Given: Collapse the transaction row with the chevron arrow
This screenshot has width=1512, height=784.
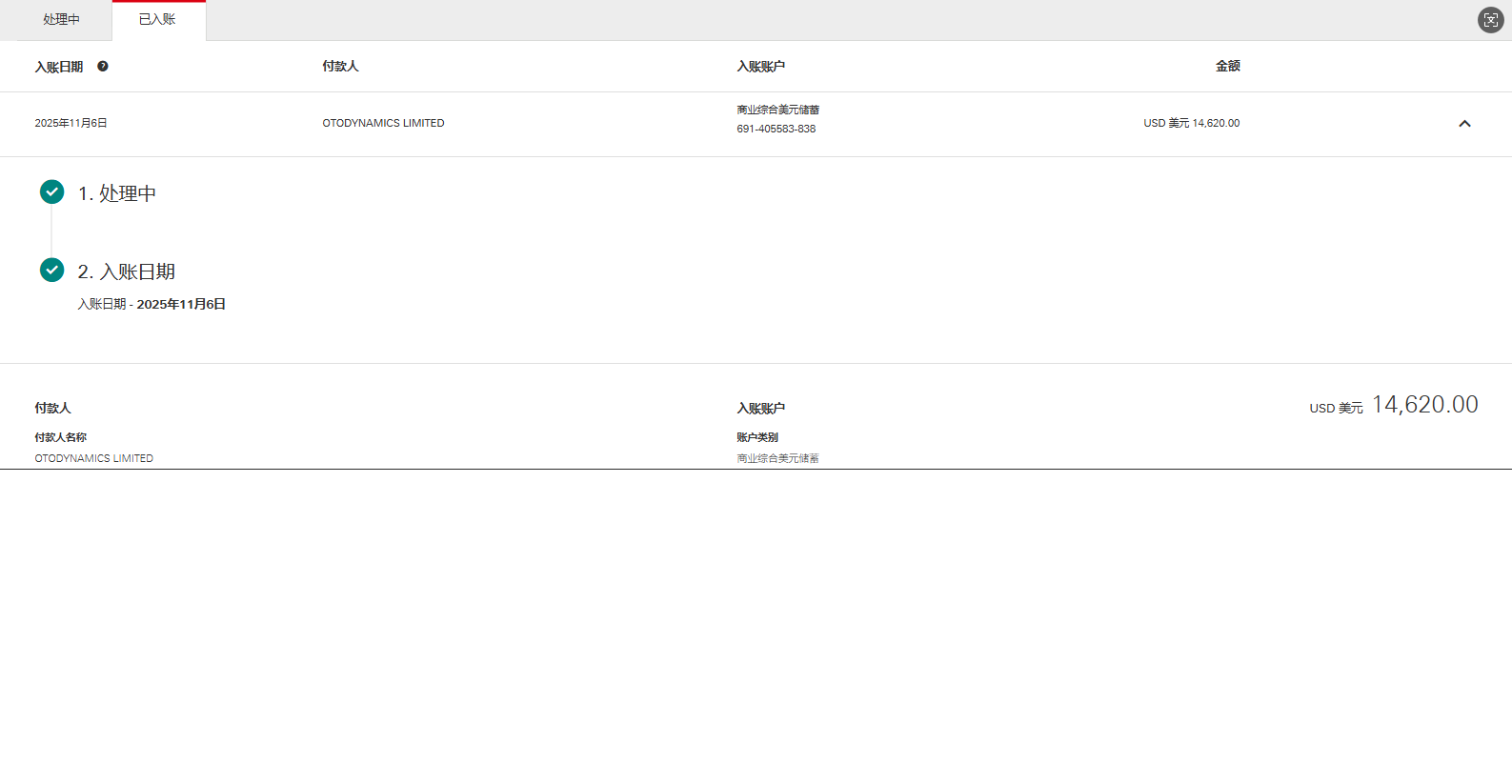Looking at the screenshot, I should coord(1464,124).
